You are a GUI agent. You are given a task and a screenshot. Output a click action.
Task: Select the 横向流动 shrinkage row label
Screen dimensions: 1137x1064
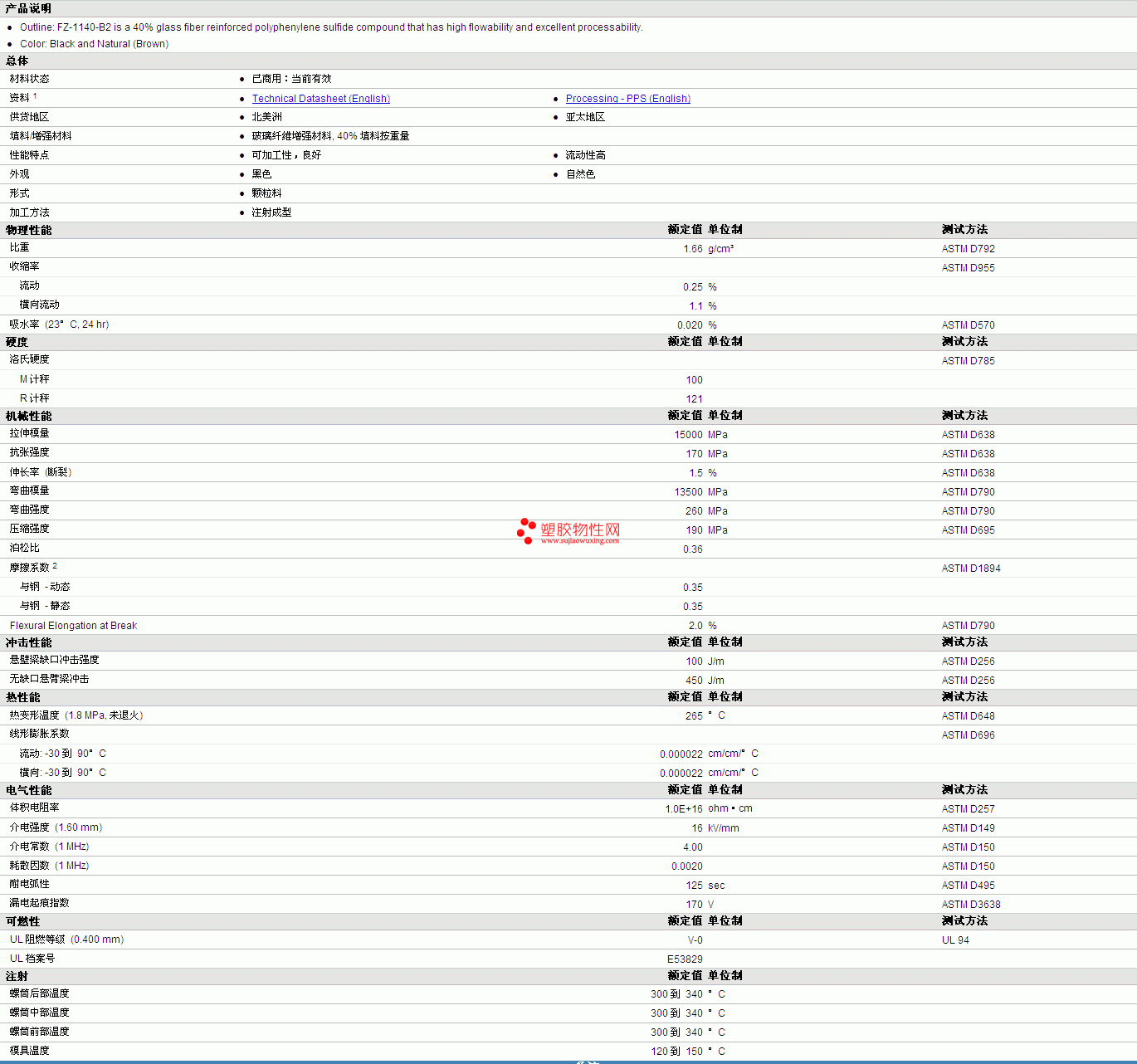pos(39,305)
